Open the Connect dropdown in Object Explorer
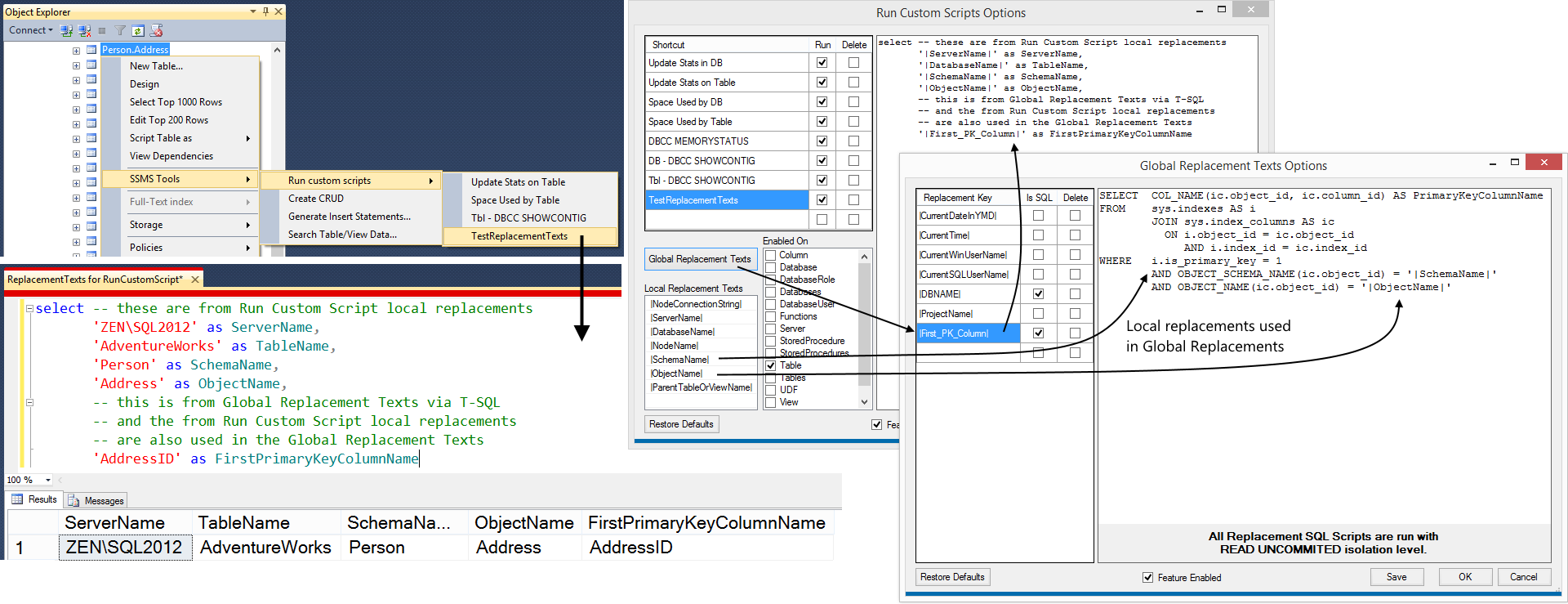 31,30
